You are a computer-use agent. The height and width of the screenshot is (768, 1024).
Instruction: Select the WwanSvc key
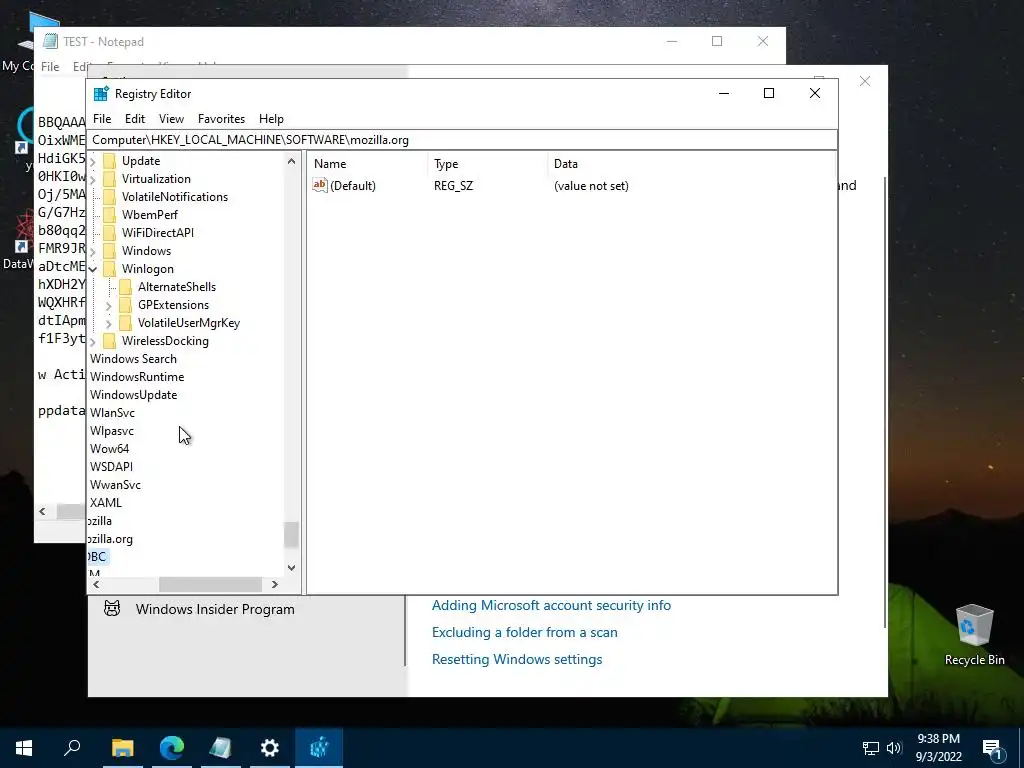point(115,485)
